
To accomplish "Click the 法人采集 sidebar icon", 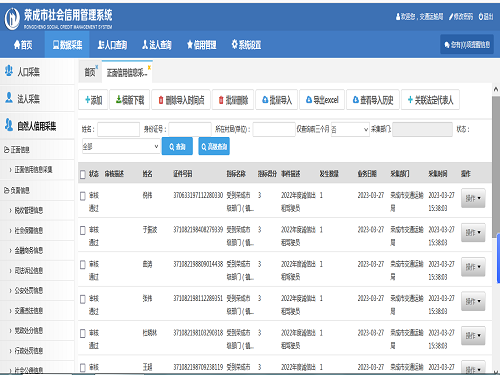I will 9,98.
